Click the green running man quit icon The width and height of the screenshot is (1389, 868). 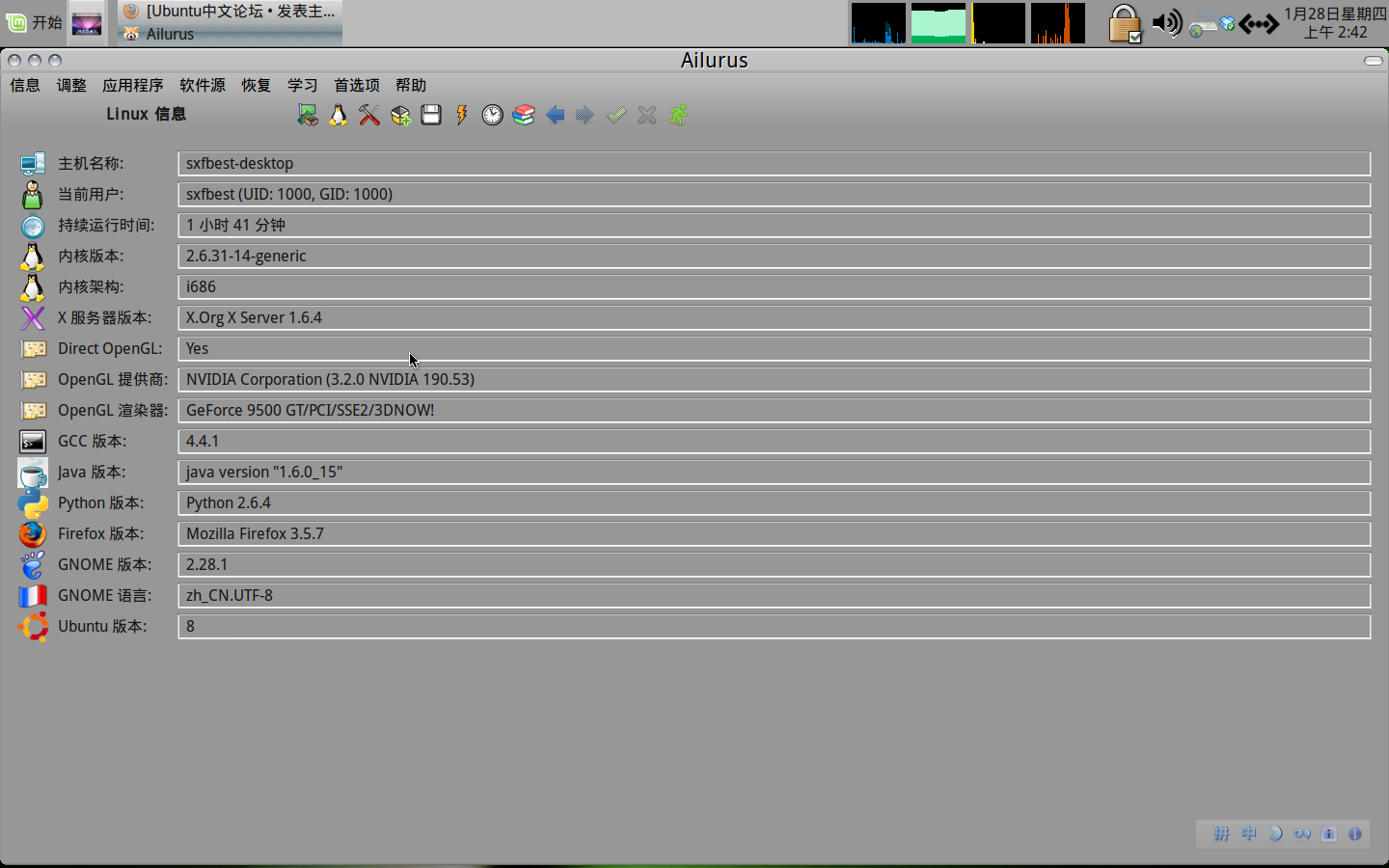[678, 116]
